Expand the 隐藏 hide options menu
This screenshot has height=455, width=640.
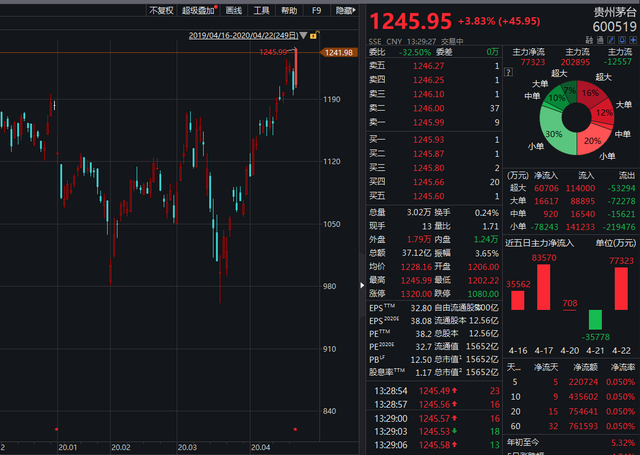click(x=345, y=10)
